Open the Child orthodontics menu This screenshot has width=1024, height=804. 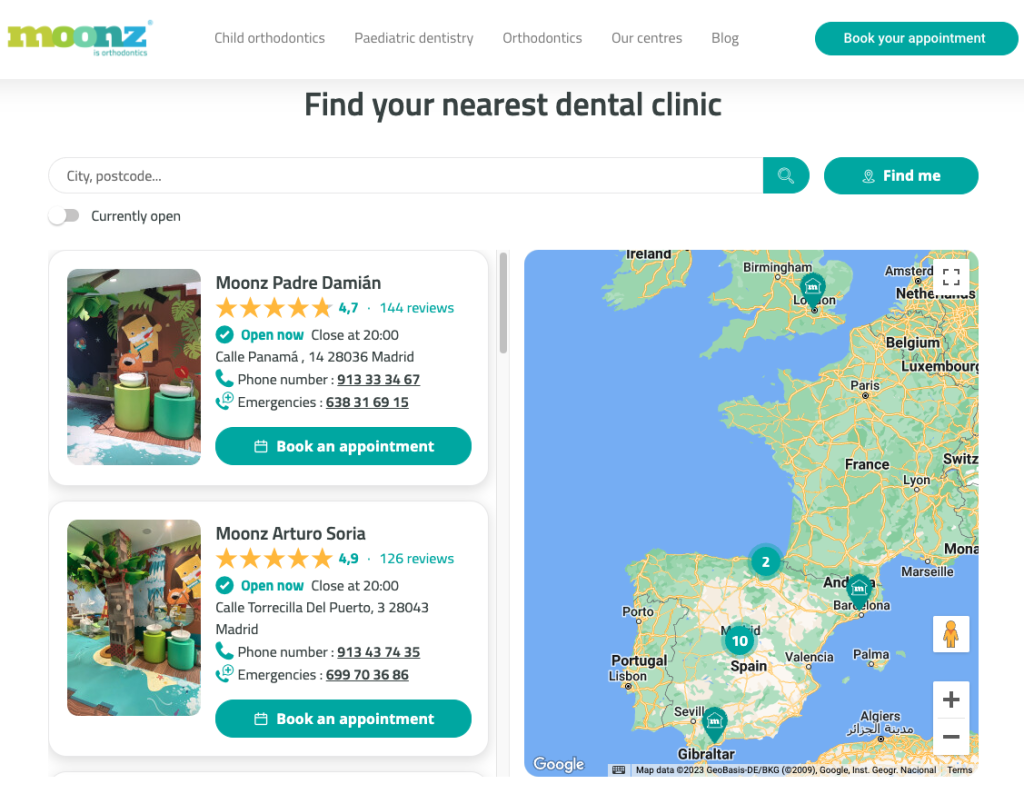click(270, 38)
